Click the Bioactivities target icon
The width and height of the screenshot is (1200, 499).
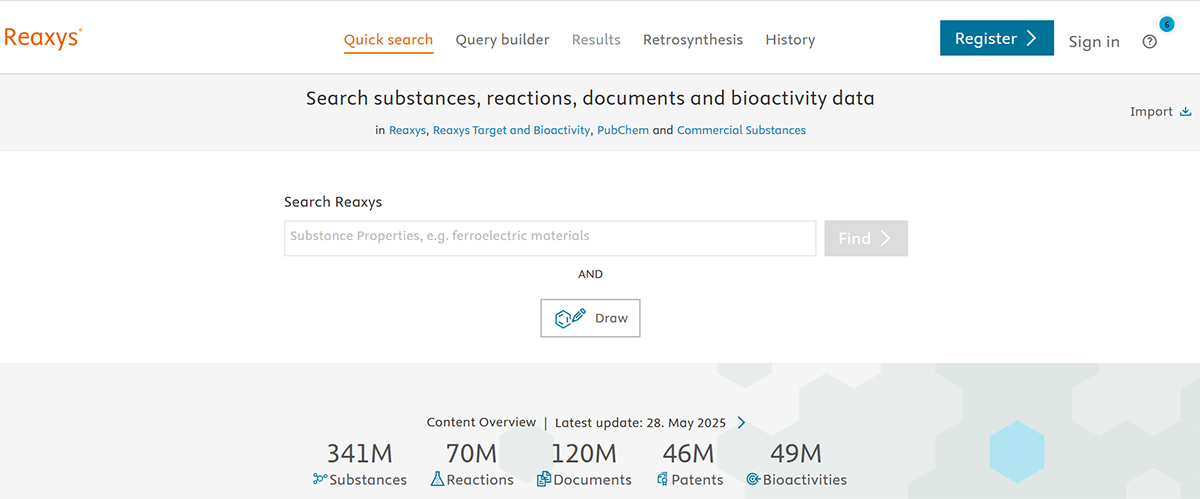click(753, 479)
